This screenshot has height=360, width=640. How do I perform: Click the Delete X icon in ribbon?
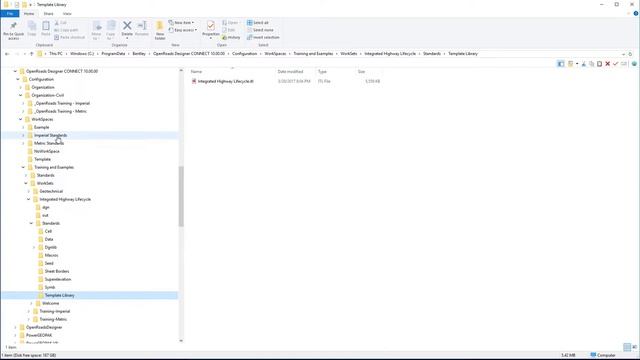pos(127,26)
